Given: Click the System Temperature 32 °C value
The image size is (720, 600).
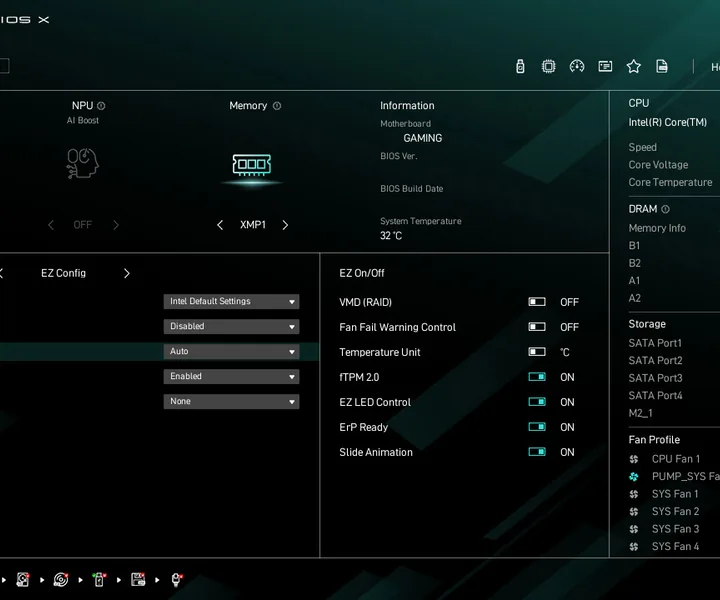Looking at the screenshot, I should tap(391, 236).
